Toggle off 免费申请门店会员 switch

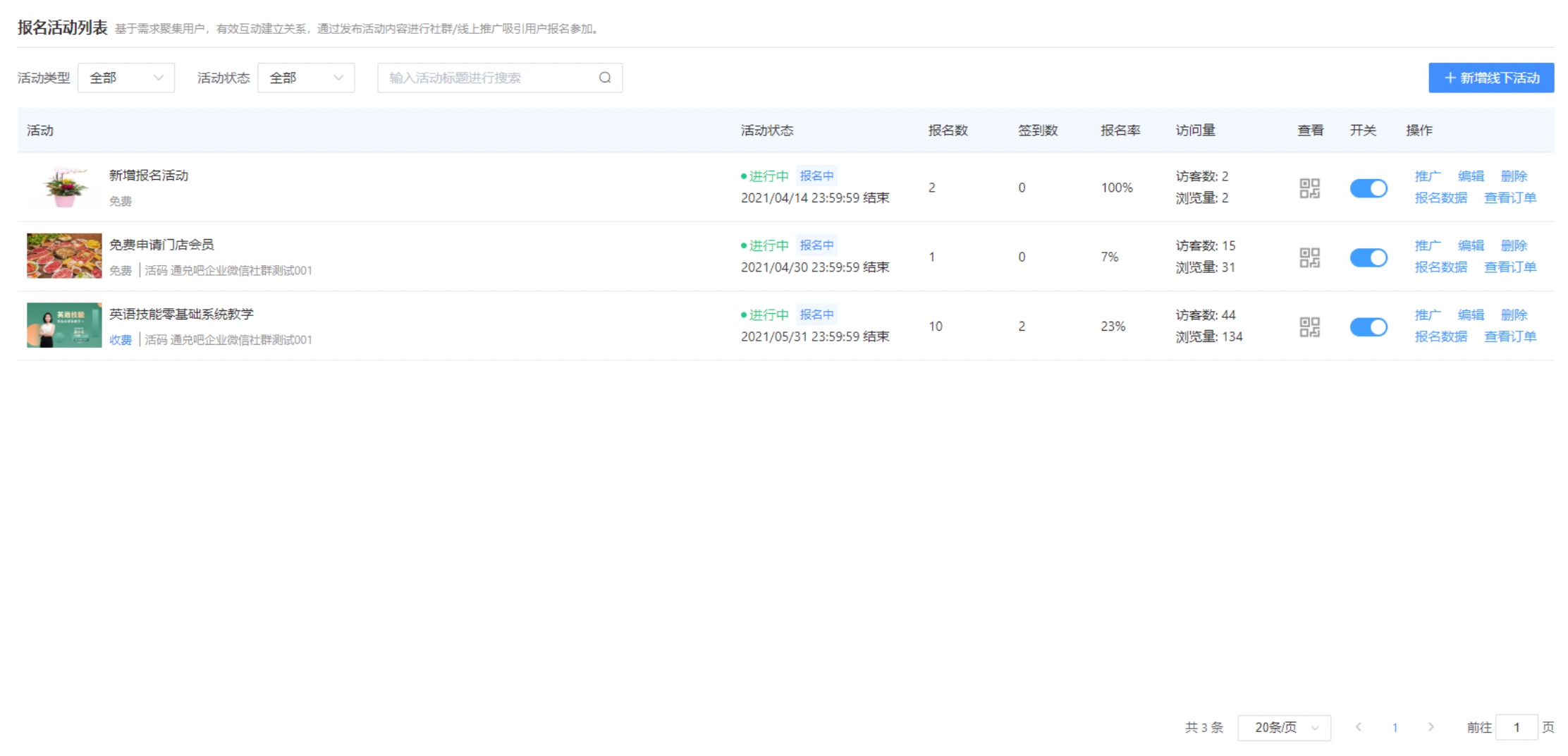[1368, 257]
